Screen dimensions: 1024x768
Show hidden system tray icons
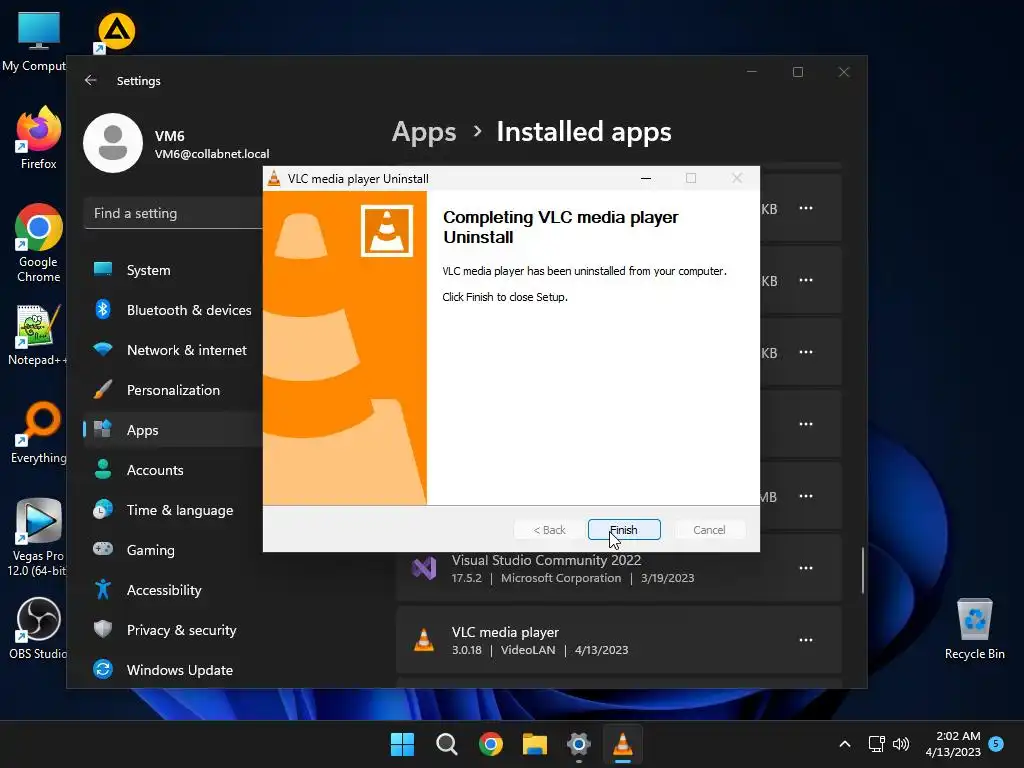pyautogui.click(x=844, y=744)
